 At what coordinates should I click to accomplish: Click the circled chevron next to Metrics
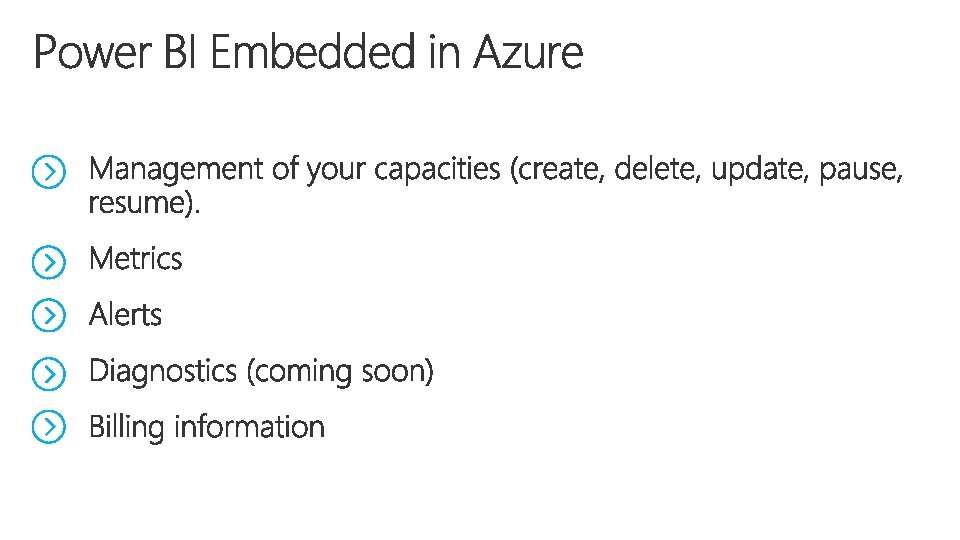coord(48,262)
